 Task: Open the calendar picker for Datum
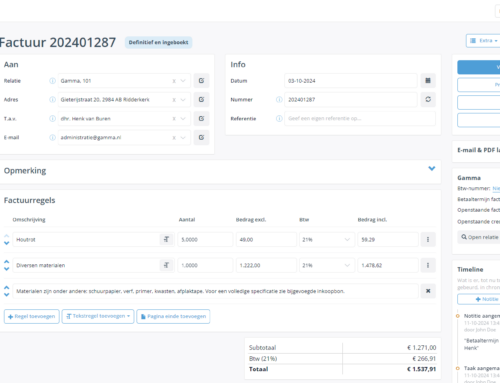tap(428, 81)
